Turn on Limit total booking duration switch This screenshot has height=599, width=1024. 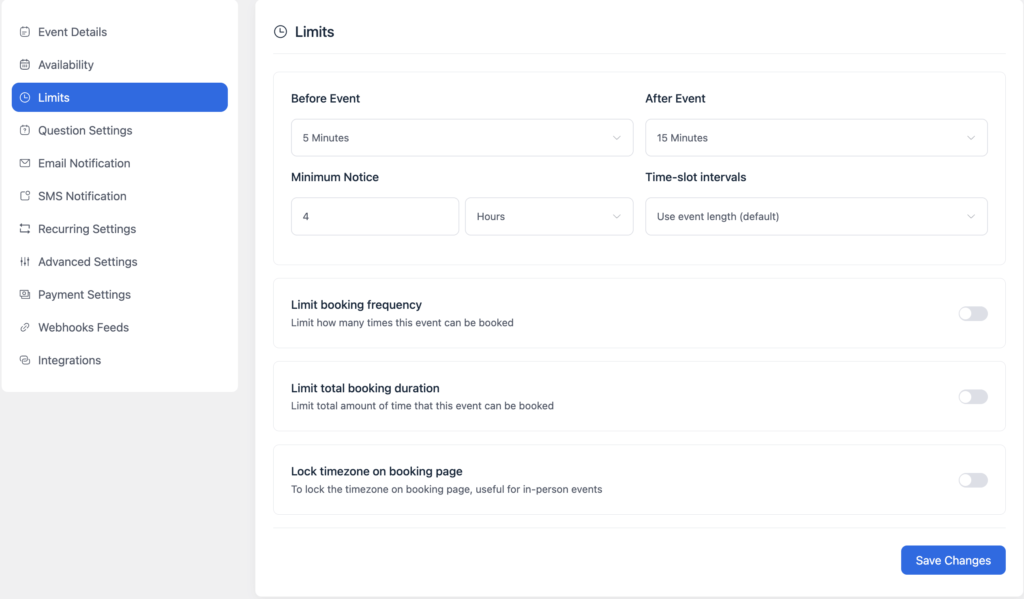pos(972,397)
